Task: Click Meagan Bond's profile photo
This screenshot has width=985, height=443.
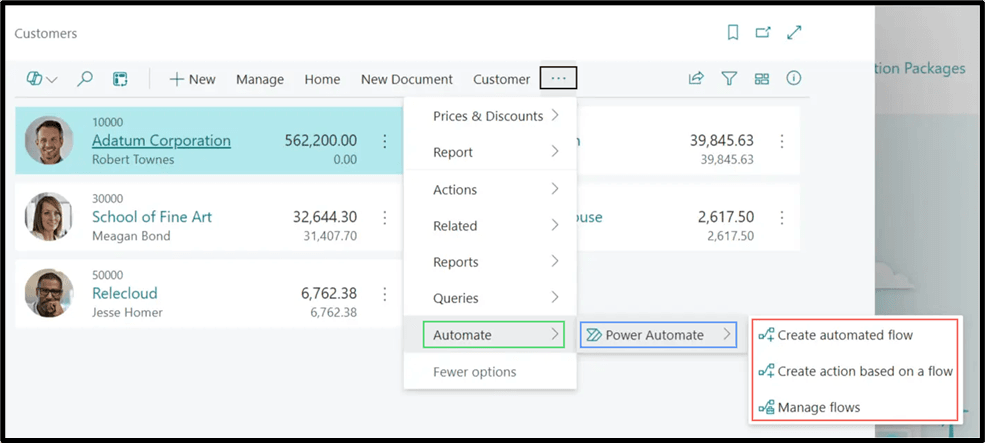Action: [x=49, y=217]
